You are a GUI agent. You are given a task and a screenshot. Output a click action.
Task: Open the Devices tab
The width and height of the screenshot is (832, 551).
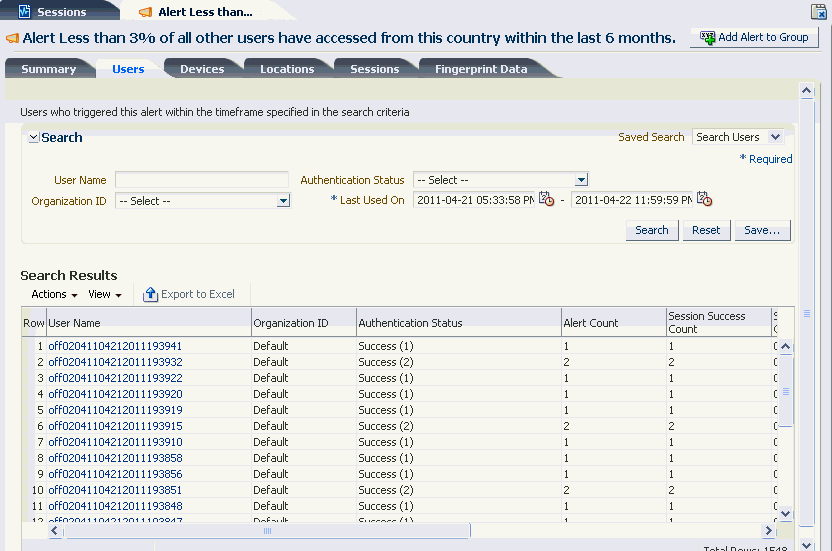click(202, 69)
